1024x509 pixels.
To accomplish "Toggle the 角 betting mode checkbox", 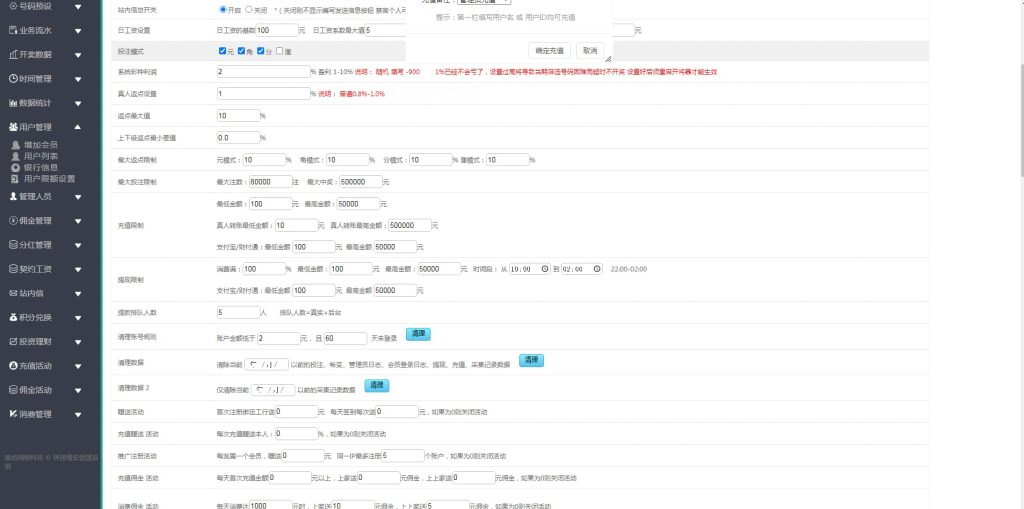I will pos(241,51).
